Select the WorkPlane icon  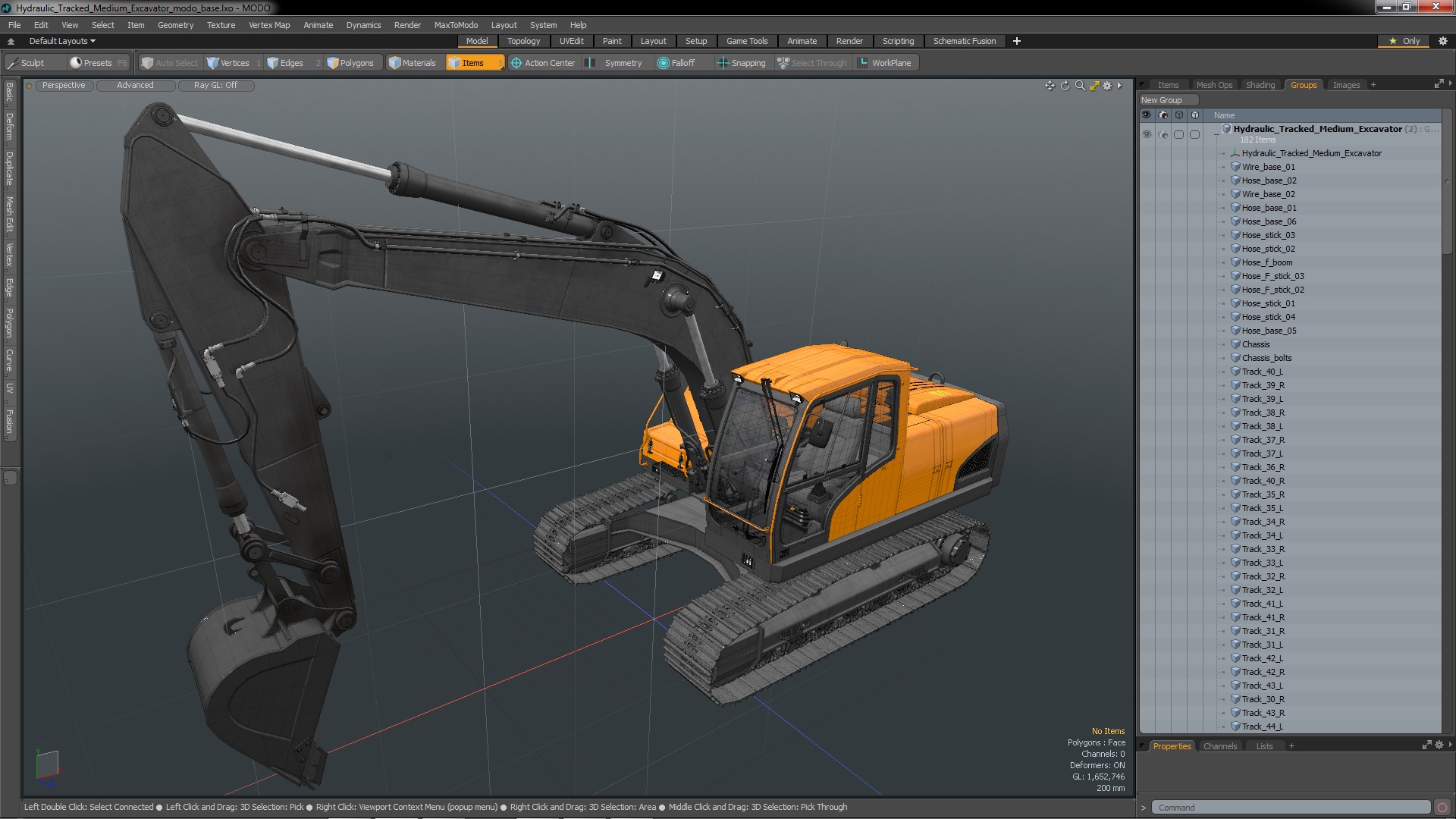[x=863, y=62]
